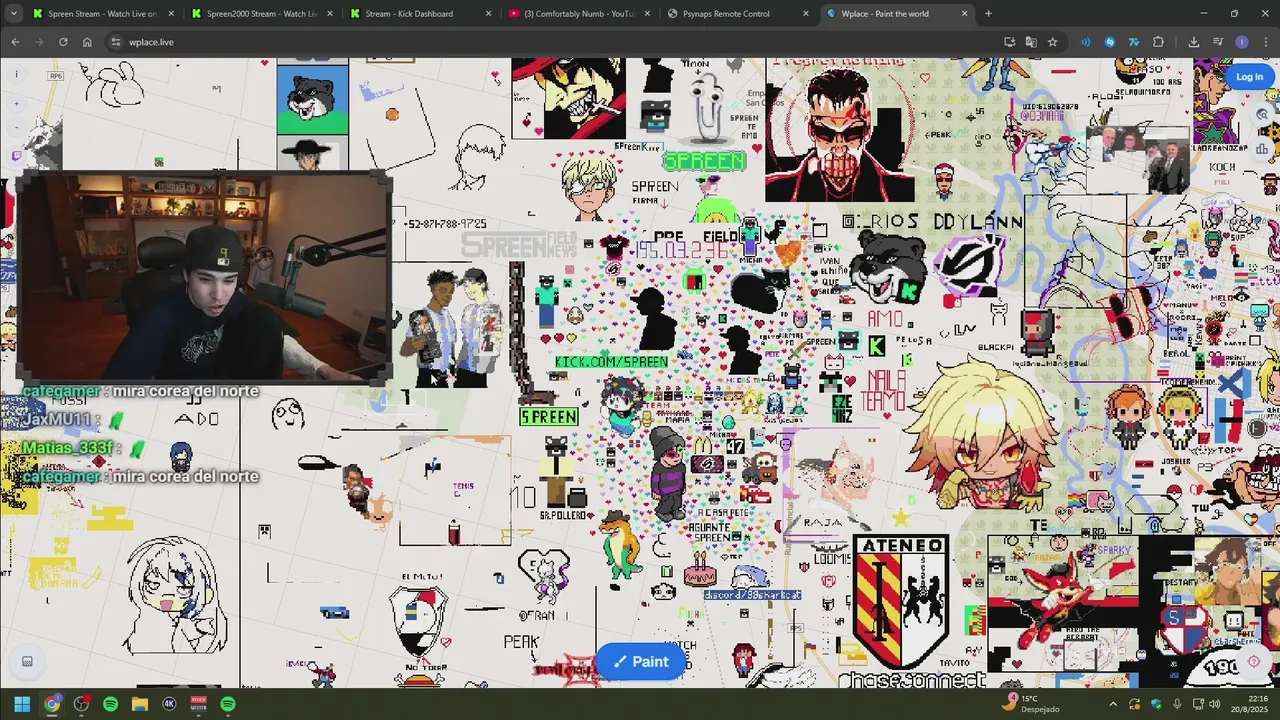This screenshot has height=720, width=1280.
Task: Switch to the Spreen2000 Stream tab
Action: 261,14
